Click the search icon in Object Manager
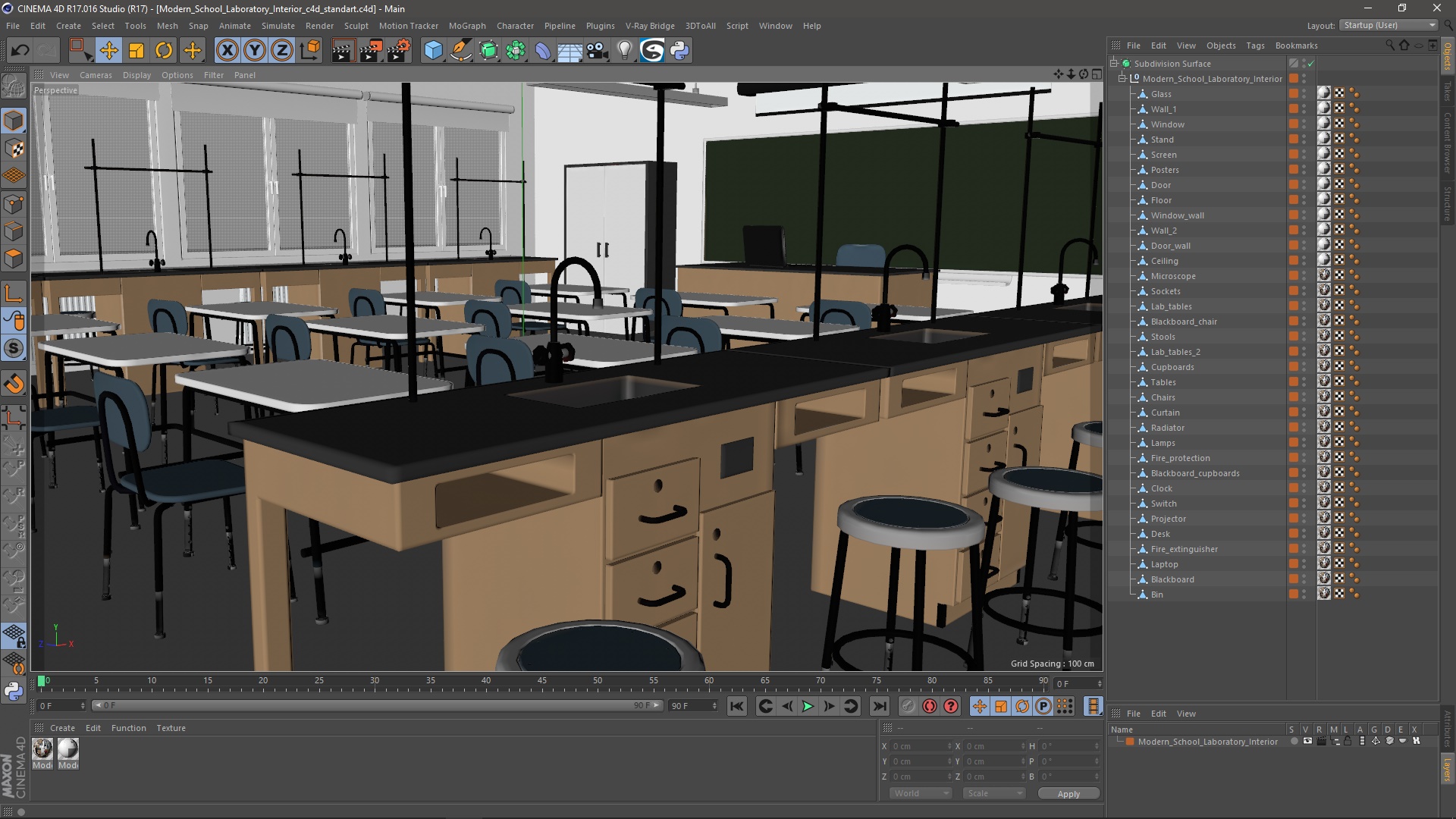 point(1389,45)
